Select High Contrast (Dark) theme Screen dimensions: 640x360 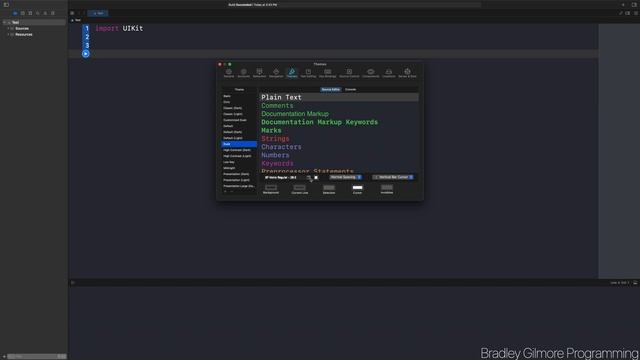point(239,150)
